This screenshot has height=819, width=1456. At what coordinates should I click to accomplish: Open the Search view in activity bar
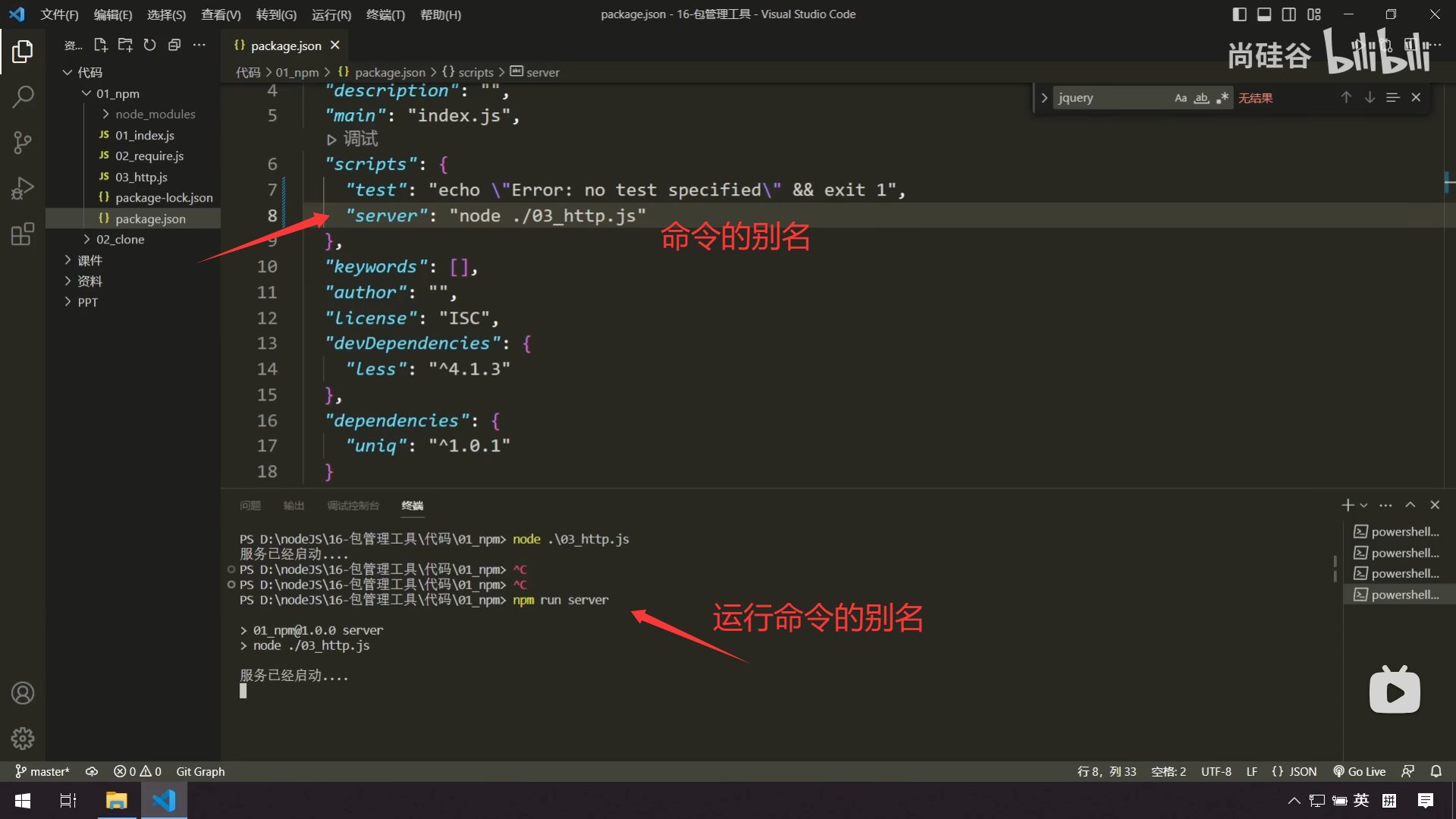pos(23,96)
